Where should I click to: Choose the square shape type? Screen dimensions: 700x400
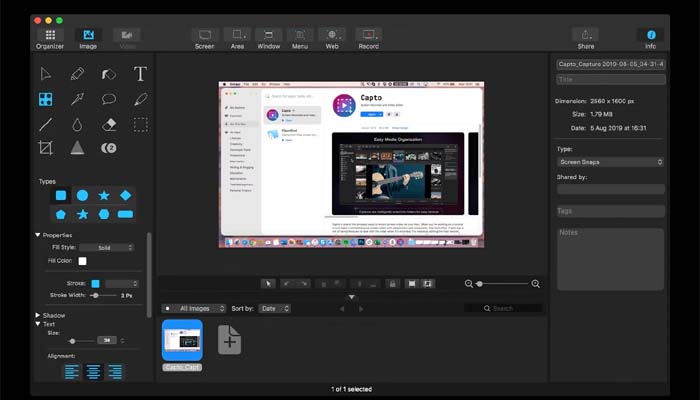click(x=61, y=195)
